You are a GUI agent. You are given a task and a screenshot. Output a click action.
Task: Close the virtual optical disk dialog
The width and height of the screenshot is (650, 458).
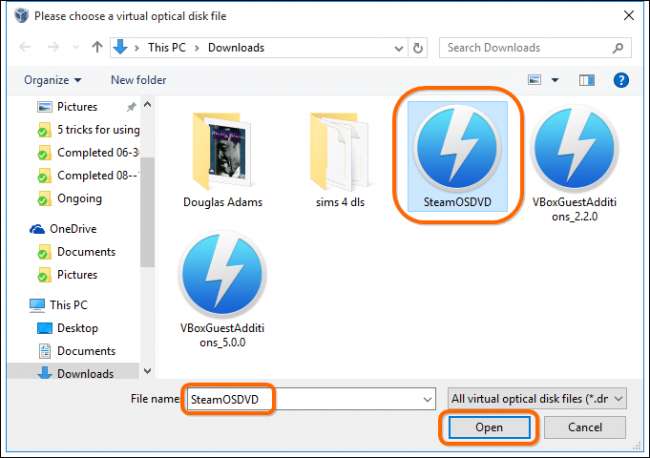pyautogui.click(x=629, y=16)
